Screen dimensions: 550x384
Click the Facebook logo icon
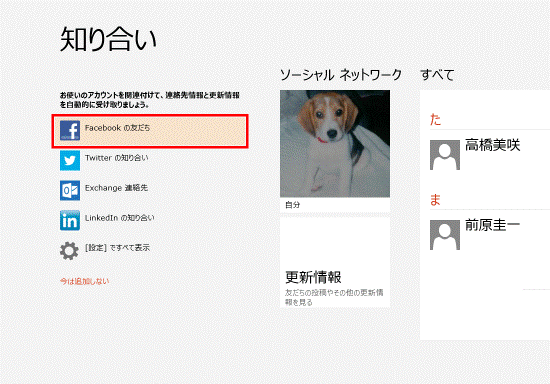point(70,130)
